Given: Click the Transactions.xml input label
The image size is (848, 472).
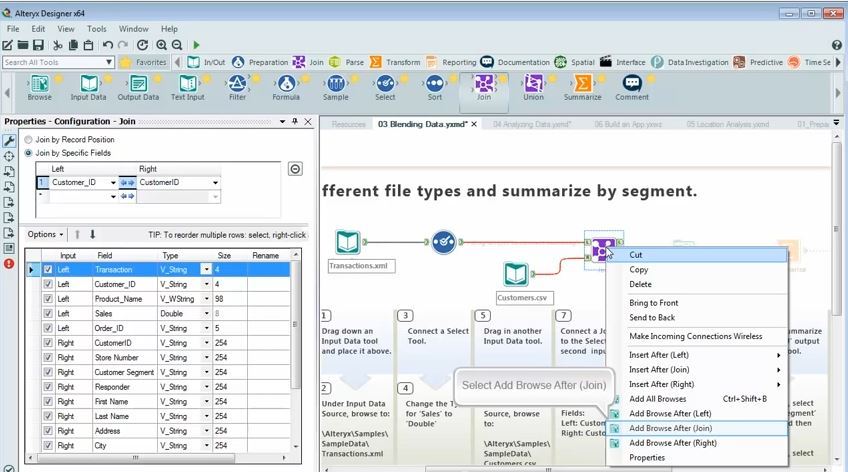Looking at the screenshot, I should coord(361,266).
